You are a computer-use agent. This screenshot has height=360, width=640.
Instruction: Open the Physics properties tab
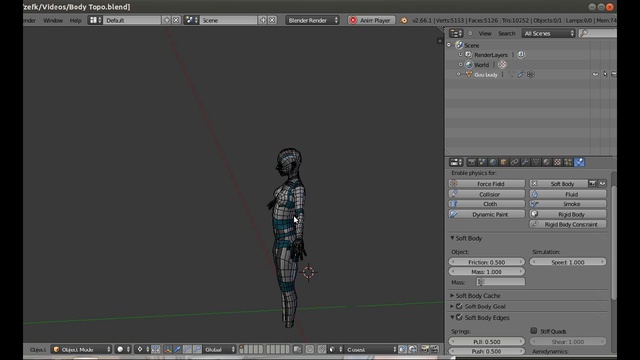[x=579, y=162]
